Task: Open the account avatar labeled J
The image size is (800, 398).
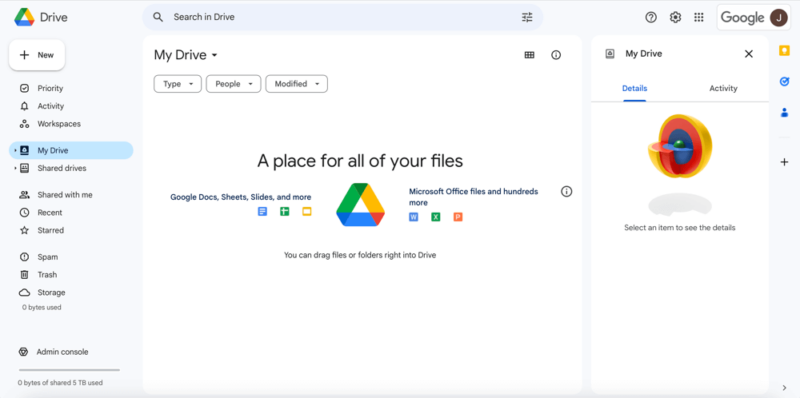Action: pyautogui.click(x=778, y=17)
